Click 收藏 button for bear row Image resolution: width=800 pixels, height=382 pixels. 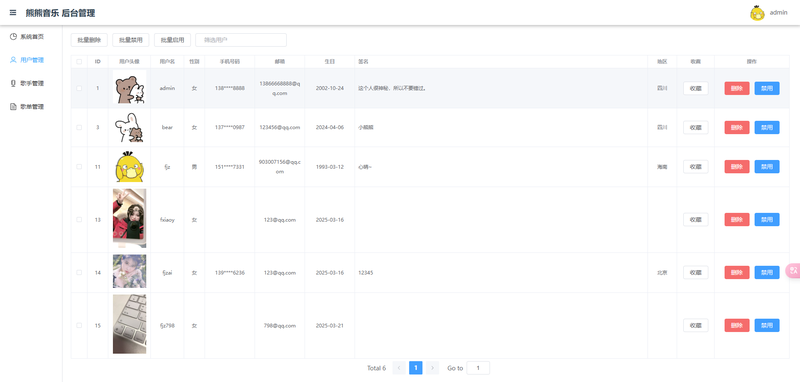point(695,128)
